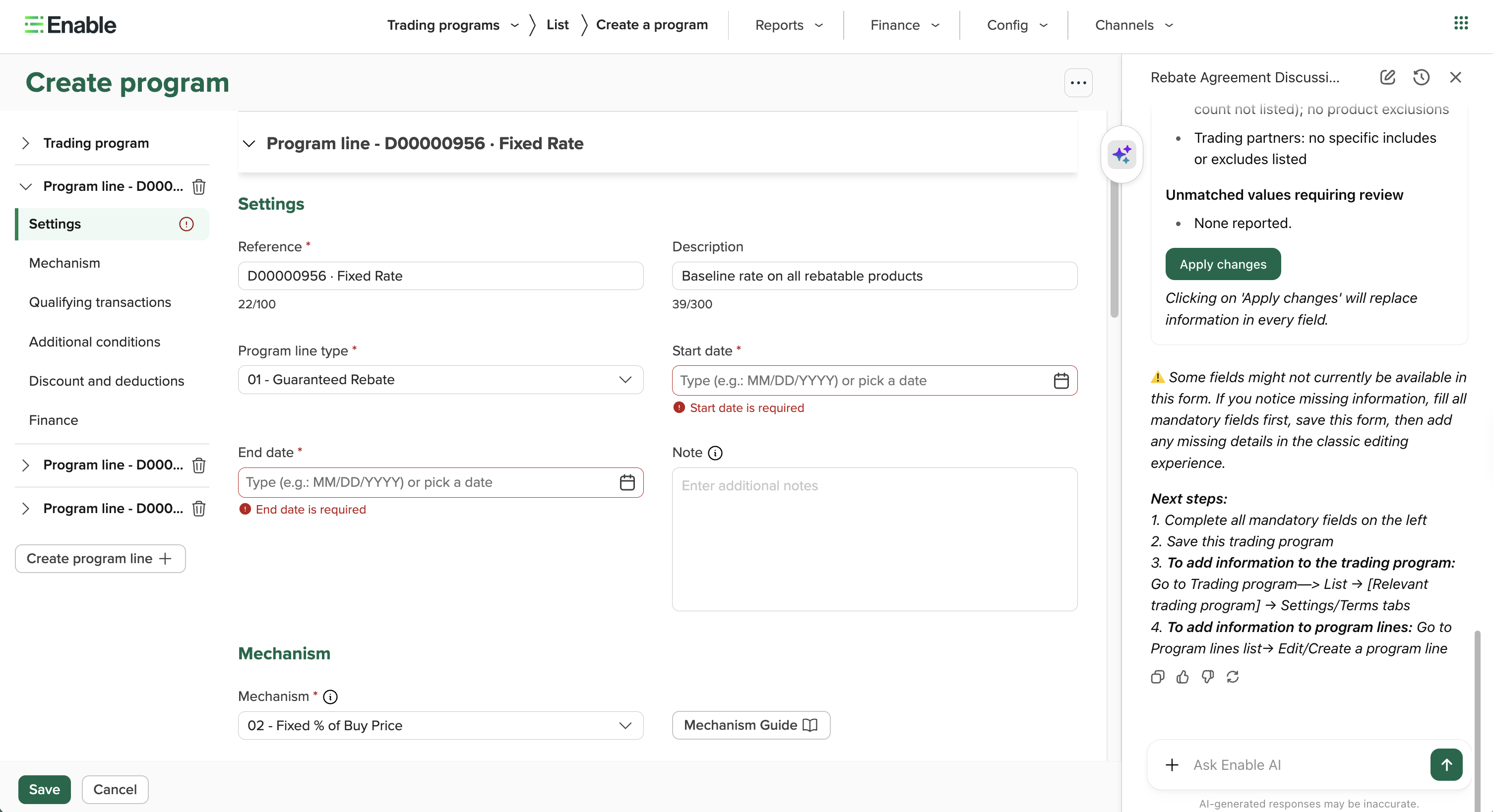Open Mechanism dropdown 02 - Fixed %
Image resolution: width=1493 pixels, height=812 pixels.
click(440, 726)
